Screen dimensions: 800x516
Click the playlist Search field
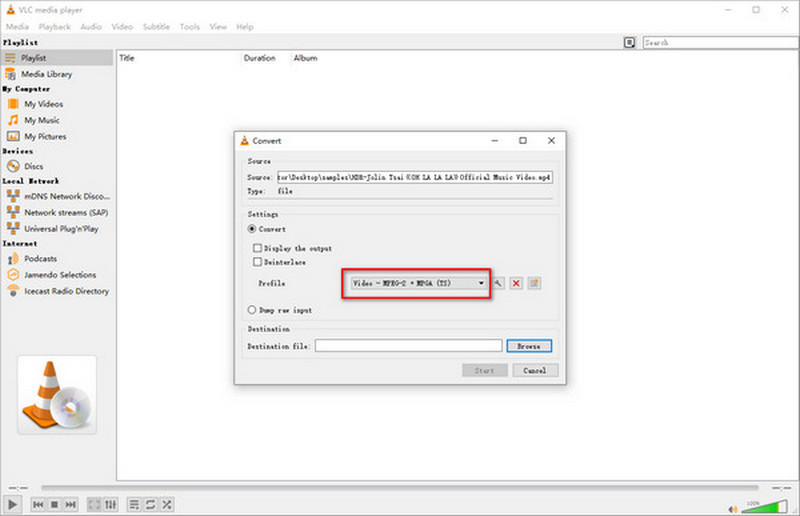pyautogui.click(x=720, y=42)
